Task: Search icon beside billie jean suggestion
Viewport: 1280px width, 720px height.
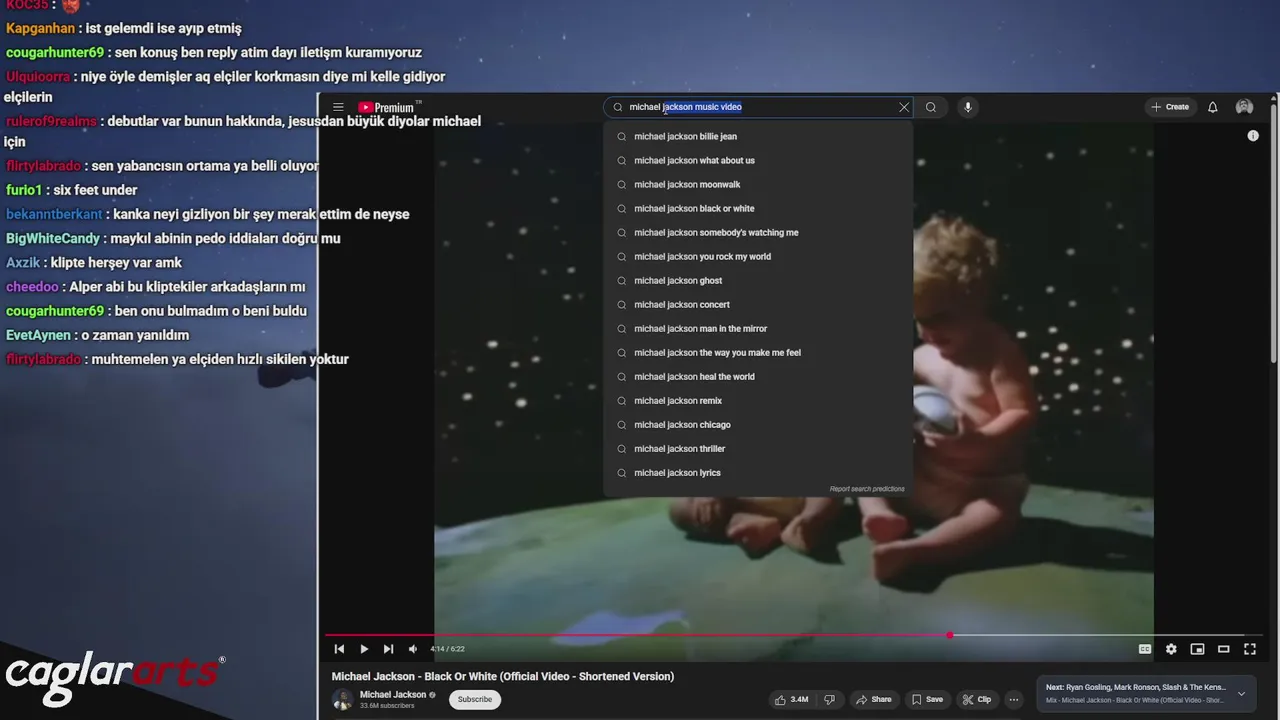Action: pos(622,136)
